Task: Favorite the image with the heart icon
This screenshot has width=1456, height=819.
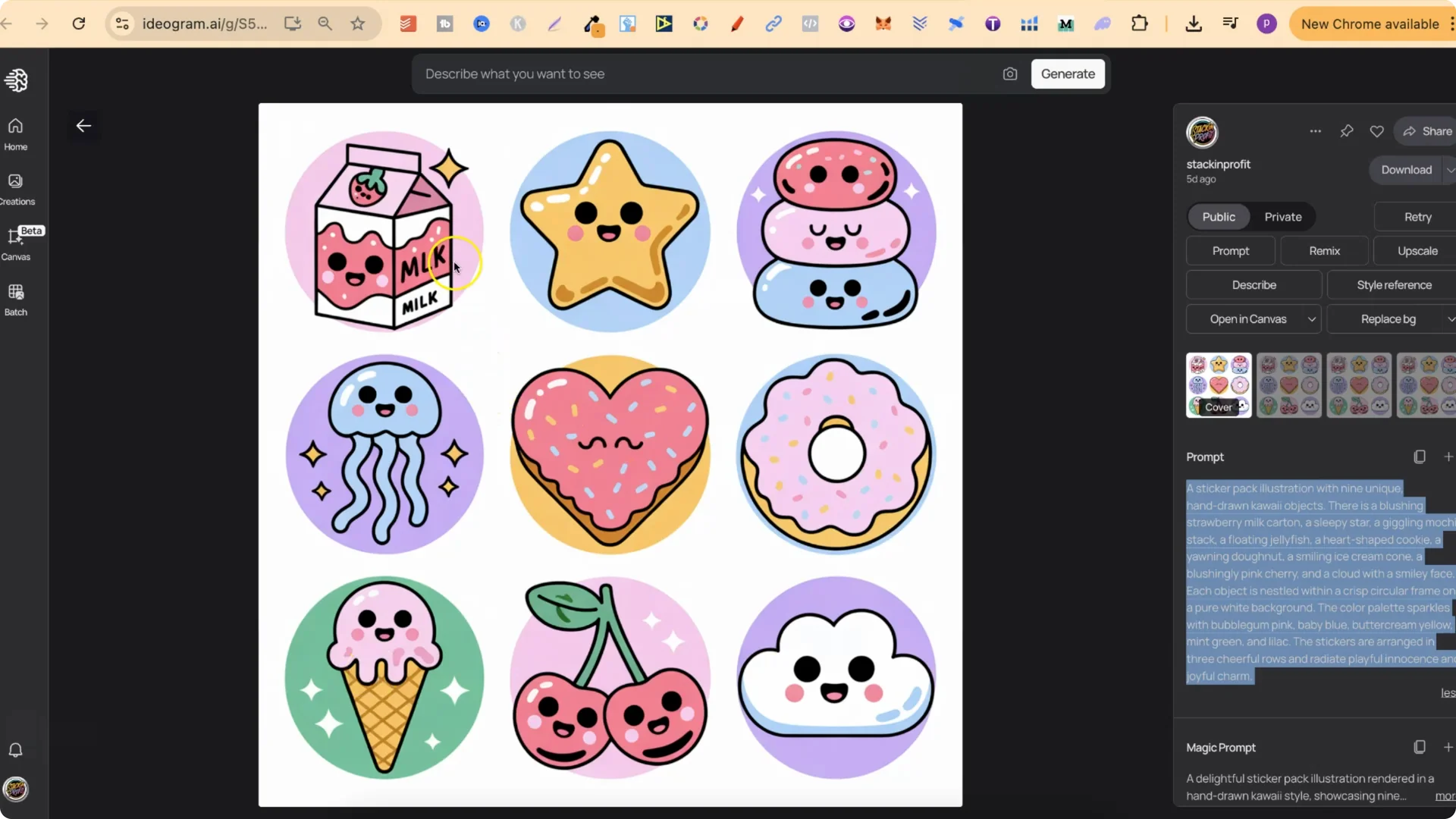Action: [1376, 130]
